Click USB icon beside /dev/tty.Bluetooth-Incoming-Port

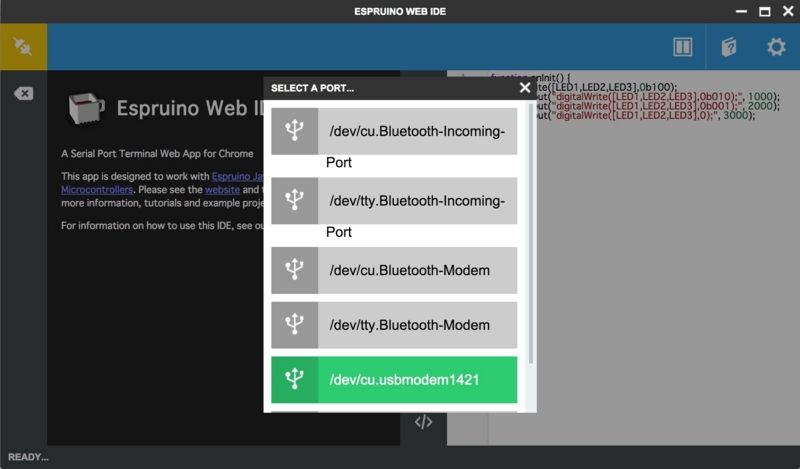pyautogui.click(x=294, y=201)
